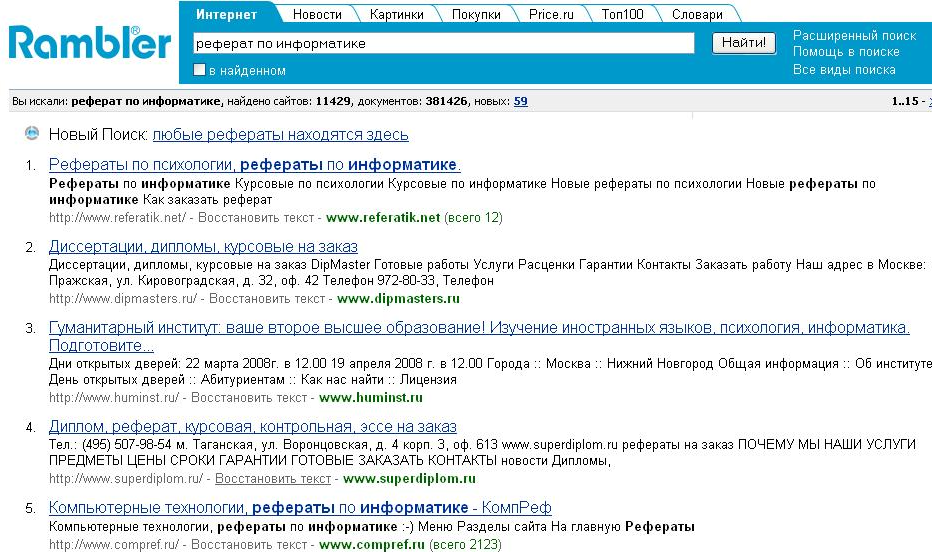This screenshot has height=552, width=932.
Task: Switch to the Словари tab
Action: point(697,14)
